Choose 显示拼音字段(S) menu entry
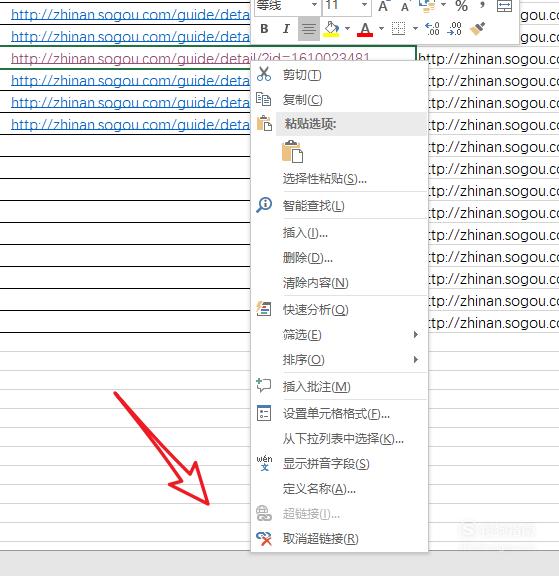559x576 pixels. [x=339, y=464]
